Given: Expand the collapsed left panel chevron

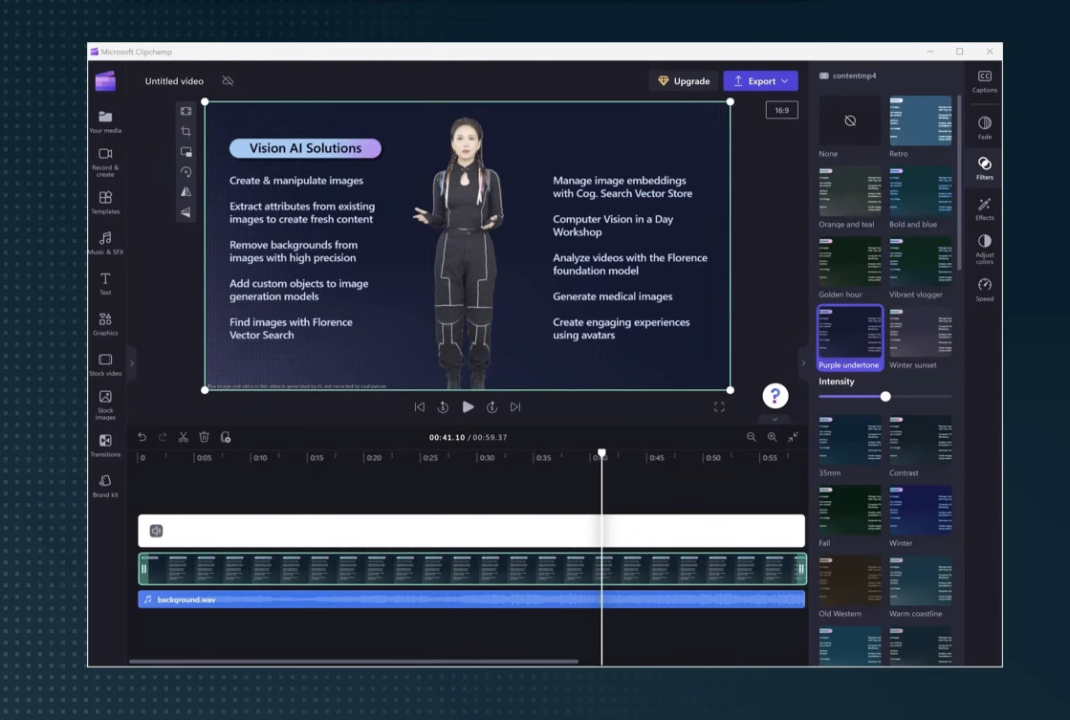Looking at the screenshot, I should click(131, 362).
